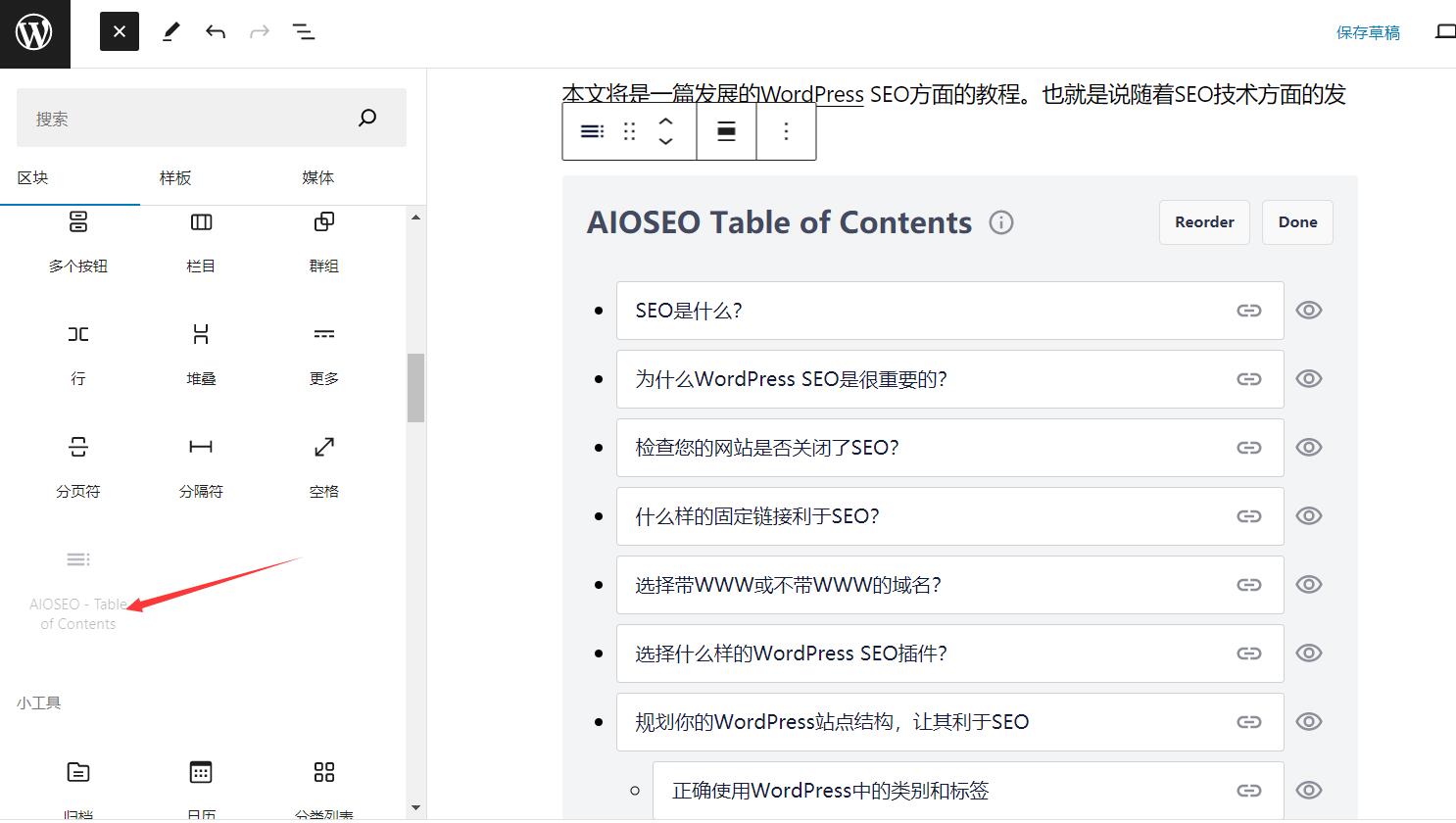This screenshot has width=1456, height=823.
Task: Open the preview device icon
Action: pyautogui.click(x=1445, y=32)
